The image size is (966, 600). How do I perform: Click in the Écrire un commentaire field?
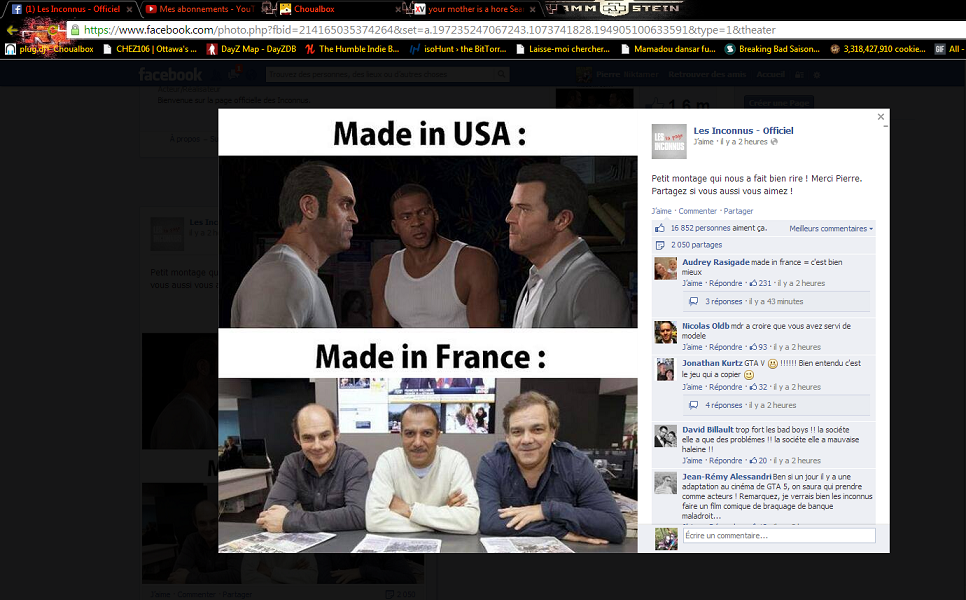coord(778,536)
